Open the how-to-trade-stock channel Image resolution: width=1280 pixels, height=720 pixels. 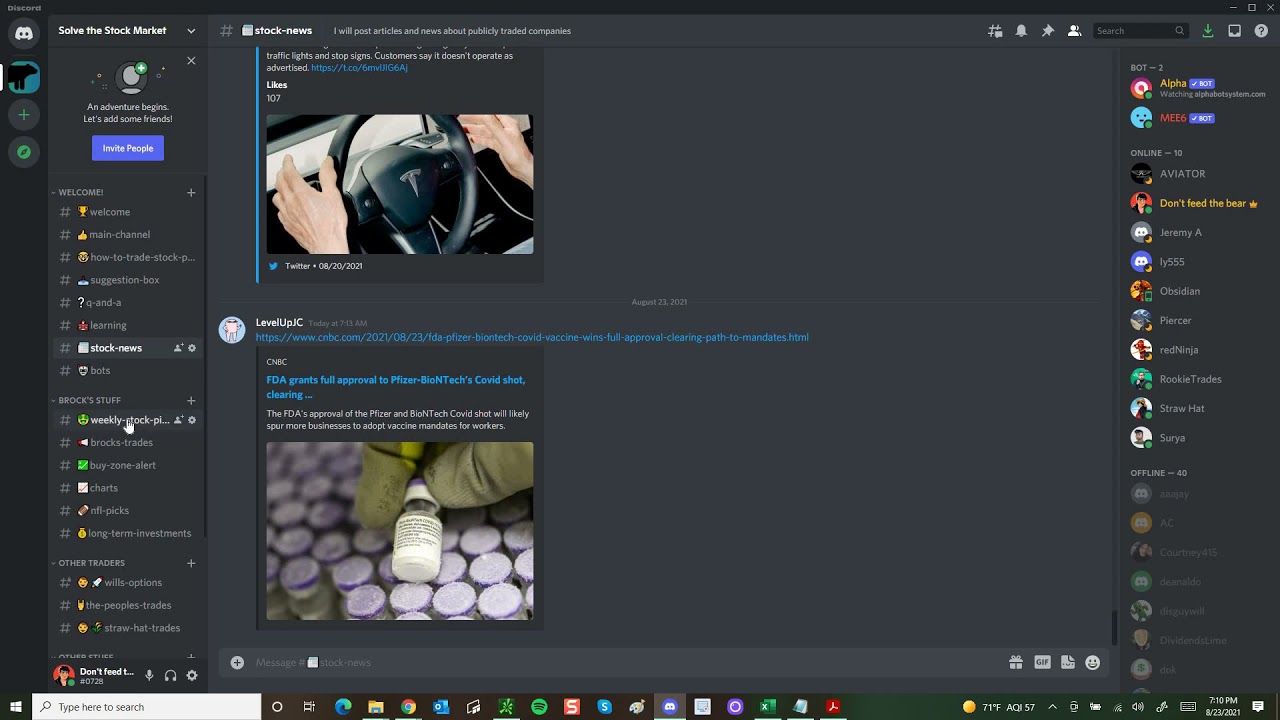pyautogui.click(x=127, y=257)
